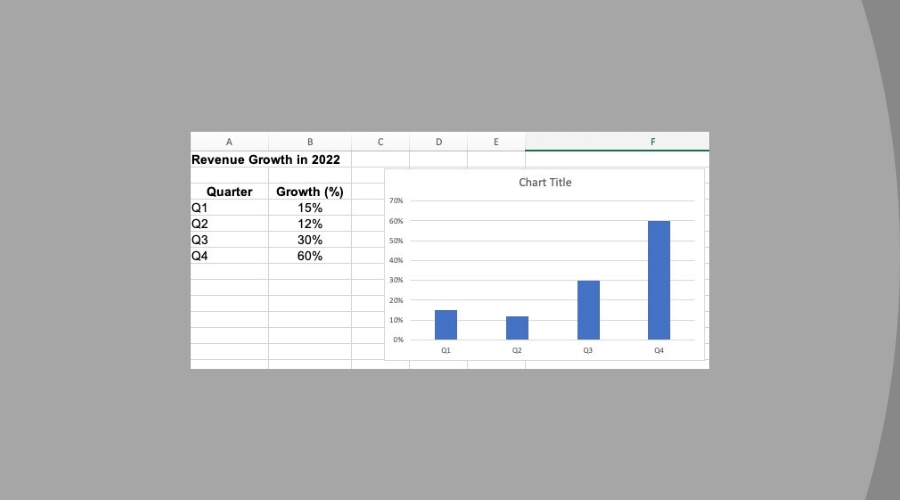Select column A header
The height and width of the screenshot is (500, 900).
coord(229,142)
